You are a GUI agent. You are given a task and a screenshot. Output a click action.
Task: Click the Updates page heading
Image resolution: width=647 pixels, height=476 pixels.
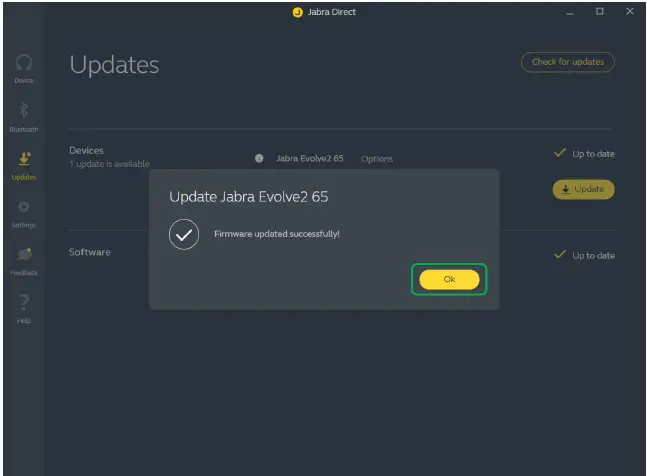tap(114, 65)
